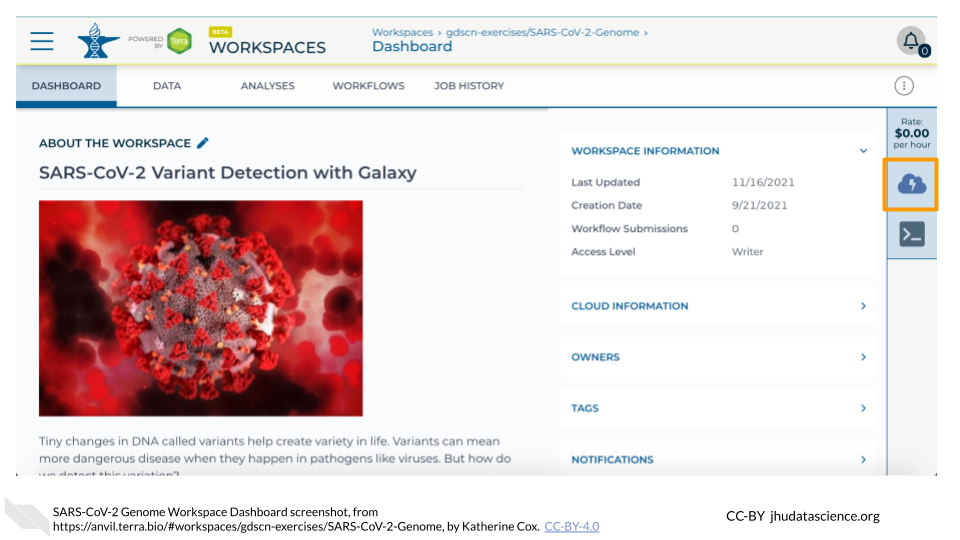Open the notifications bell icon

click(911, 41)
